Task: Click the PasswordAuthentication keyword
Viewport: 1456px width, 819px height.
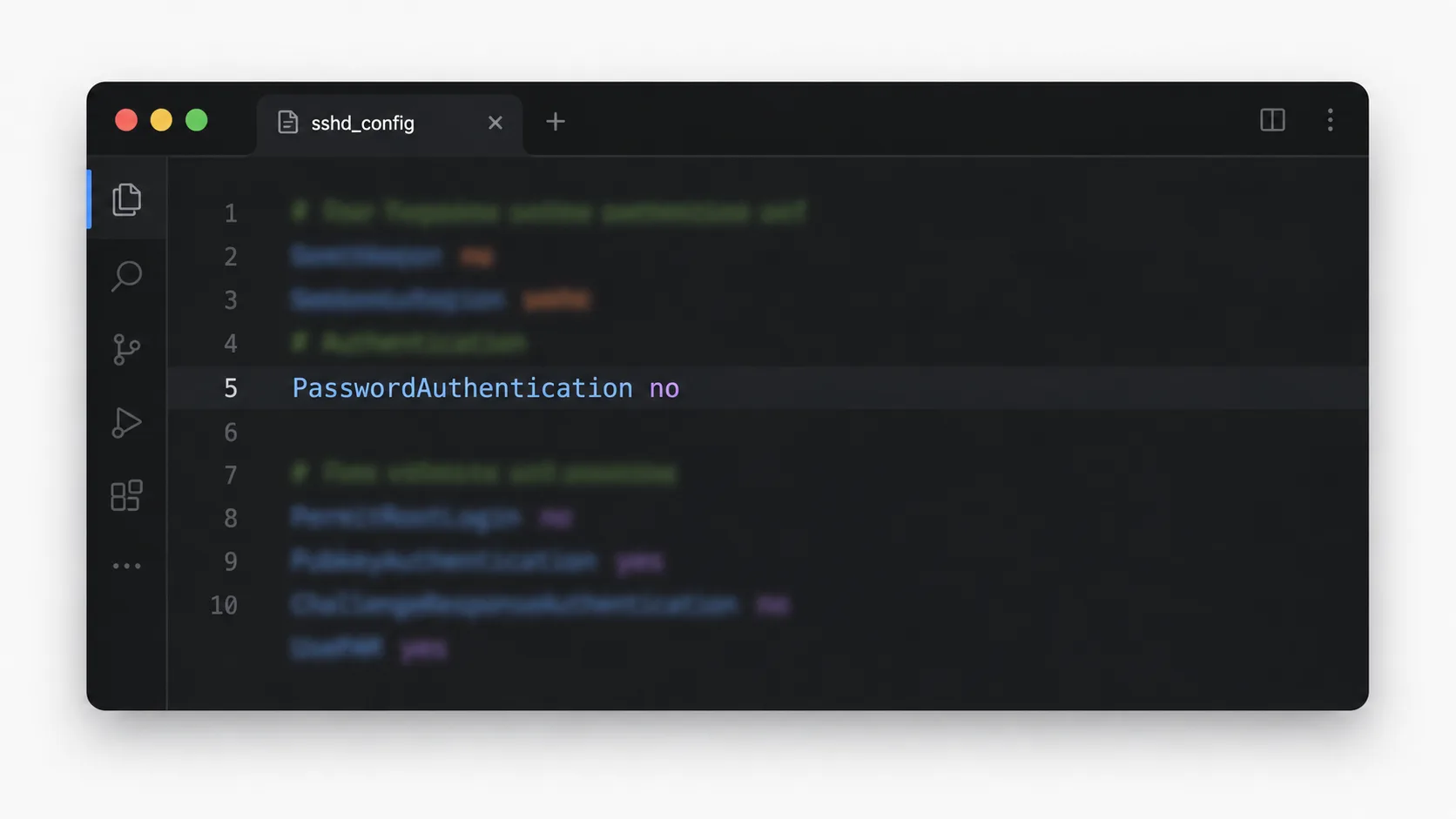Action: tap(462, 388)
